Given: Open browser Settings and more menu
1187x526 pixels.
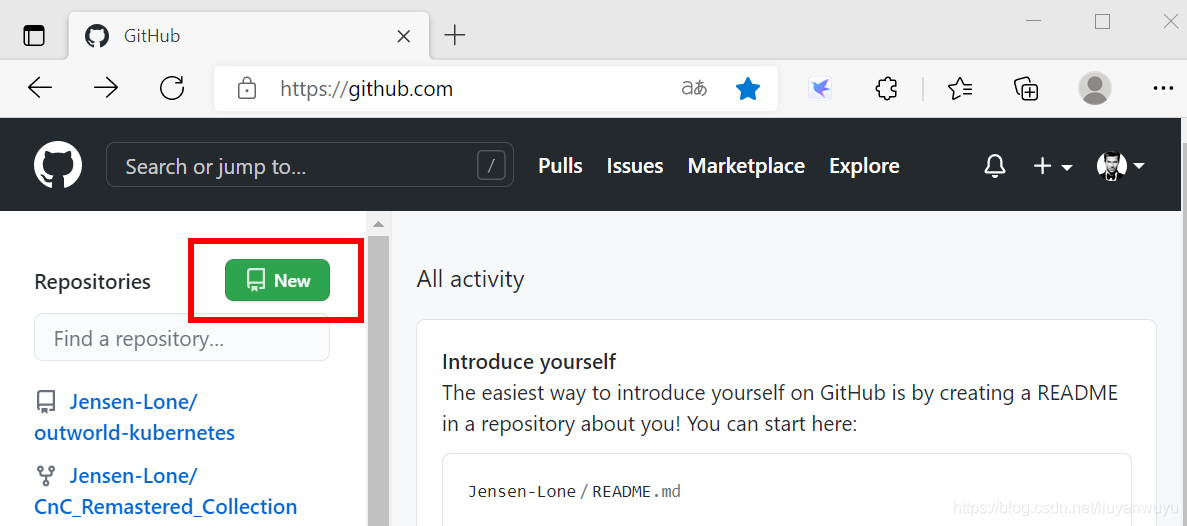Looking at the screenshot, I should pyautogui.click(x=1163, y=89).
